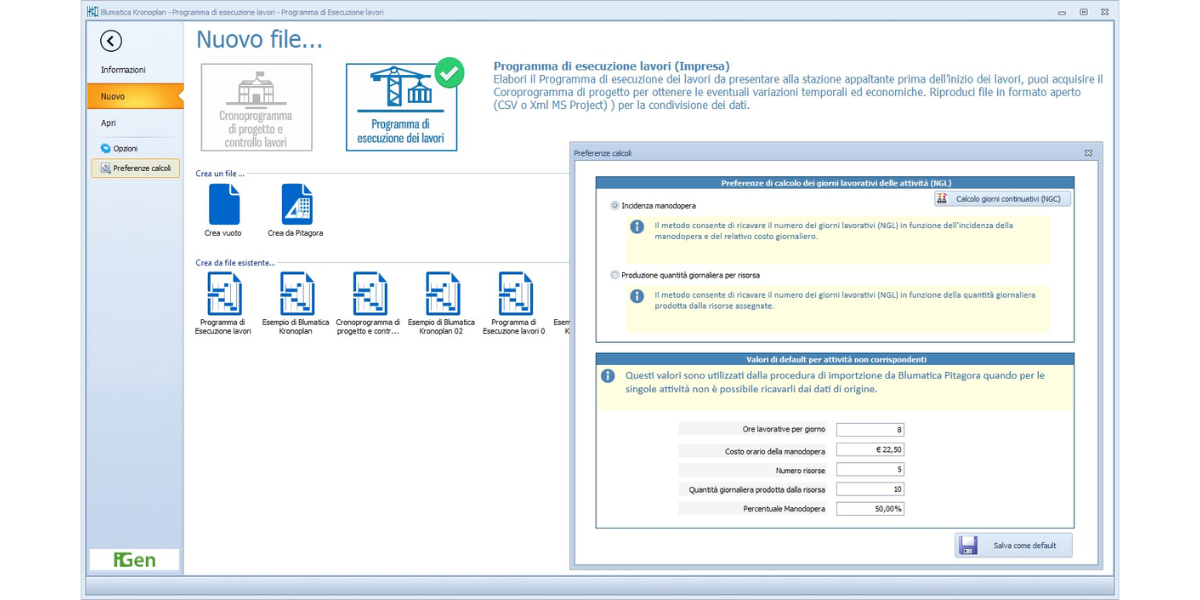The height and width of the screenshot is (600, 1200).
Task: Click the Crea da Pitagora icon
Action: [x=296, y=205]
